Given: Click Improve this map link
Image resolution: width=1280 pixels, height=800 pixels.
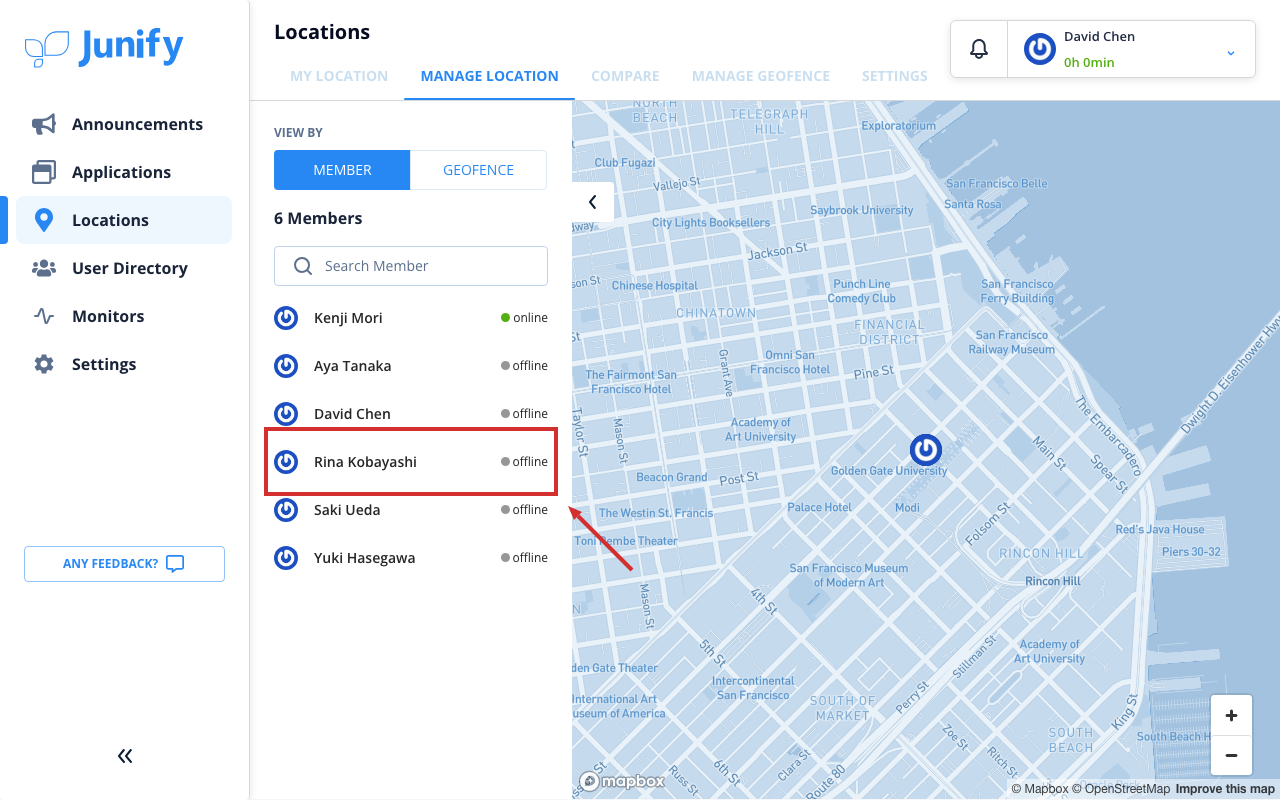Looking at the screenshot, I should (1225, 789).
